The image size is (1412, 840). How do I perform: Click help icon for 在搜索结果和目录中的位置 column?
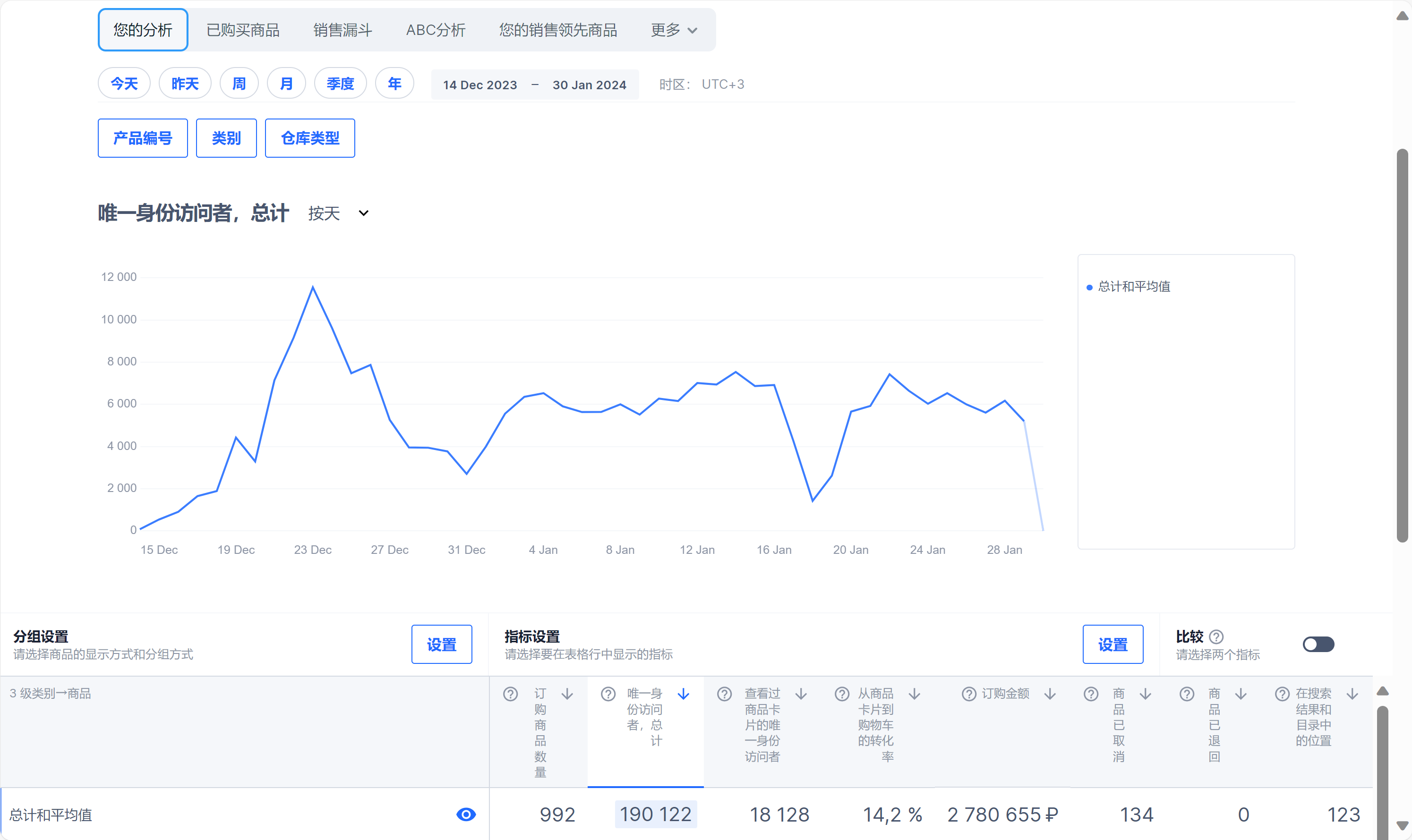[1282, 694]
